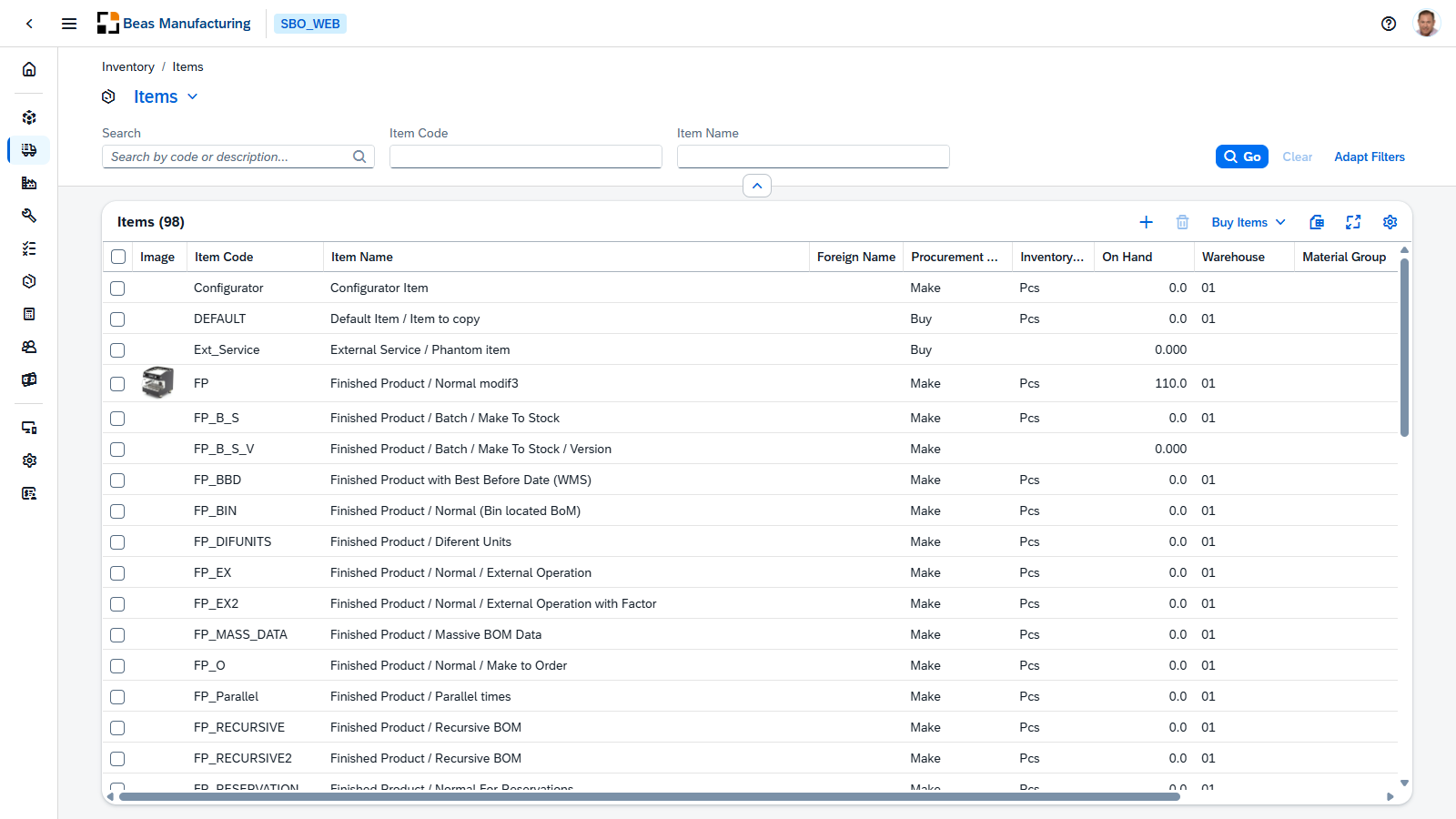
Task: Click the On Hand column header
Action: tap(1145, 257)
